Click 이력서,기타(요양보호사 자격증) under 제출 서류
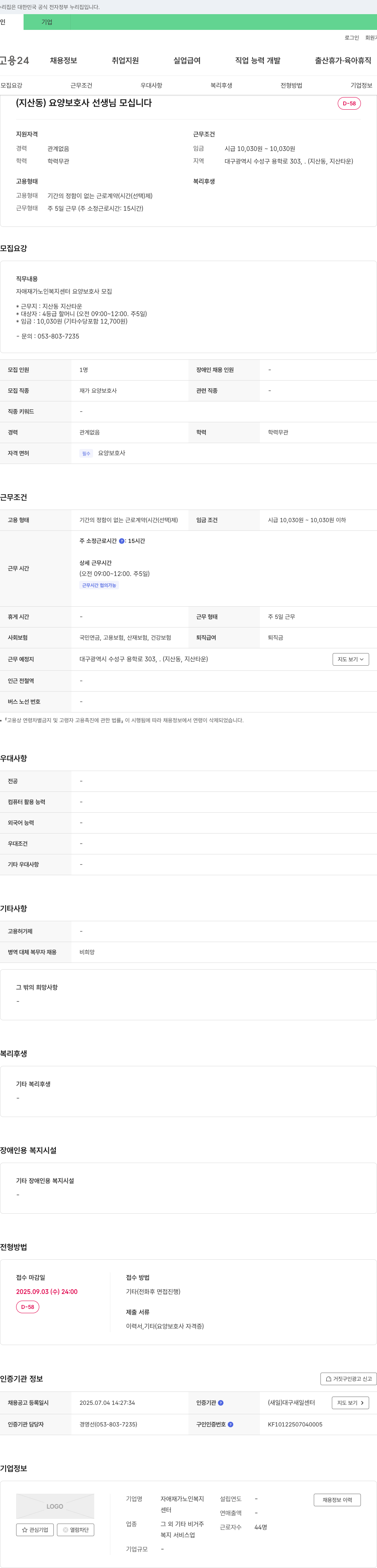Screen dimensions: 377x1568 [x=165, y=1326]
